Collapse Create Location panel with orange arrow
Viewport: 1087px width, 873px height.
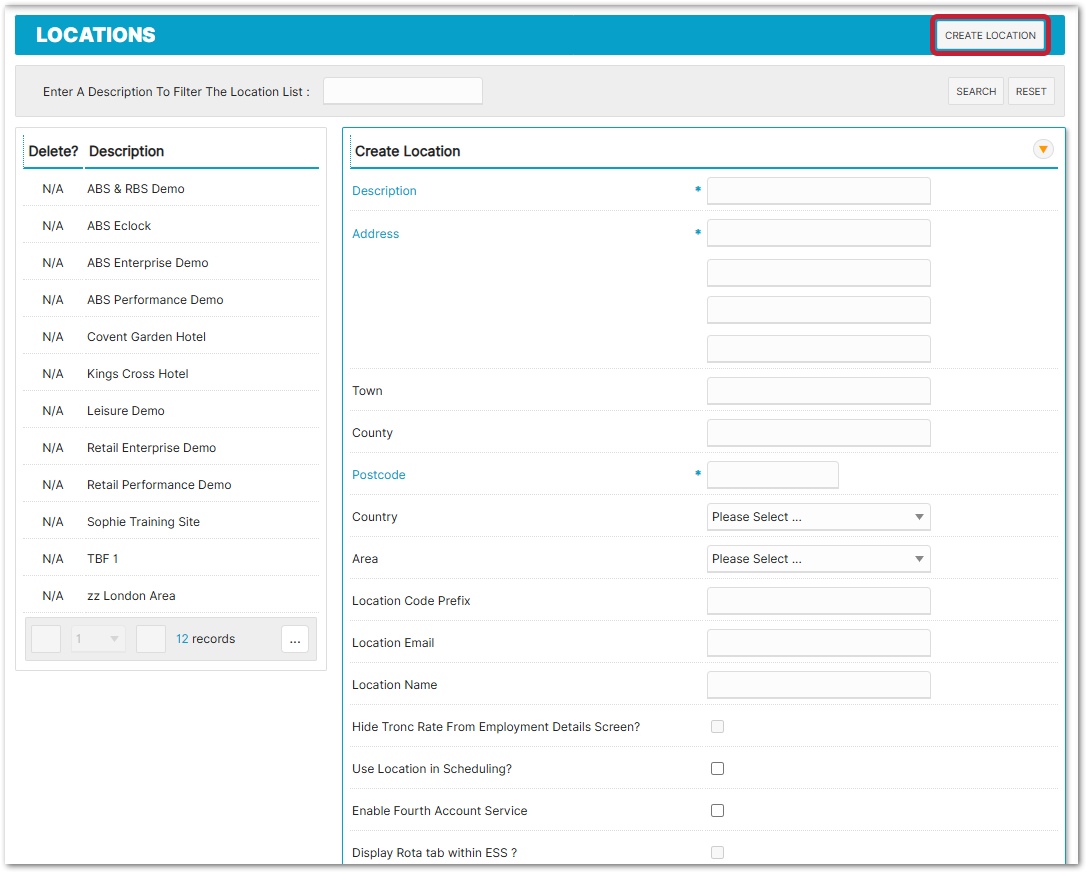1043,149
